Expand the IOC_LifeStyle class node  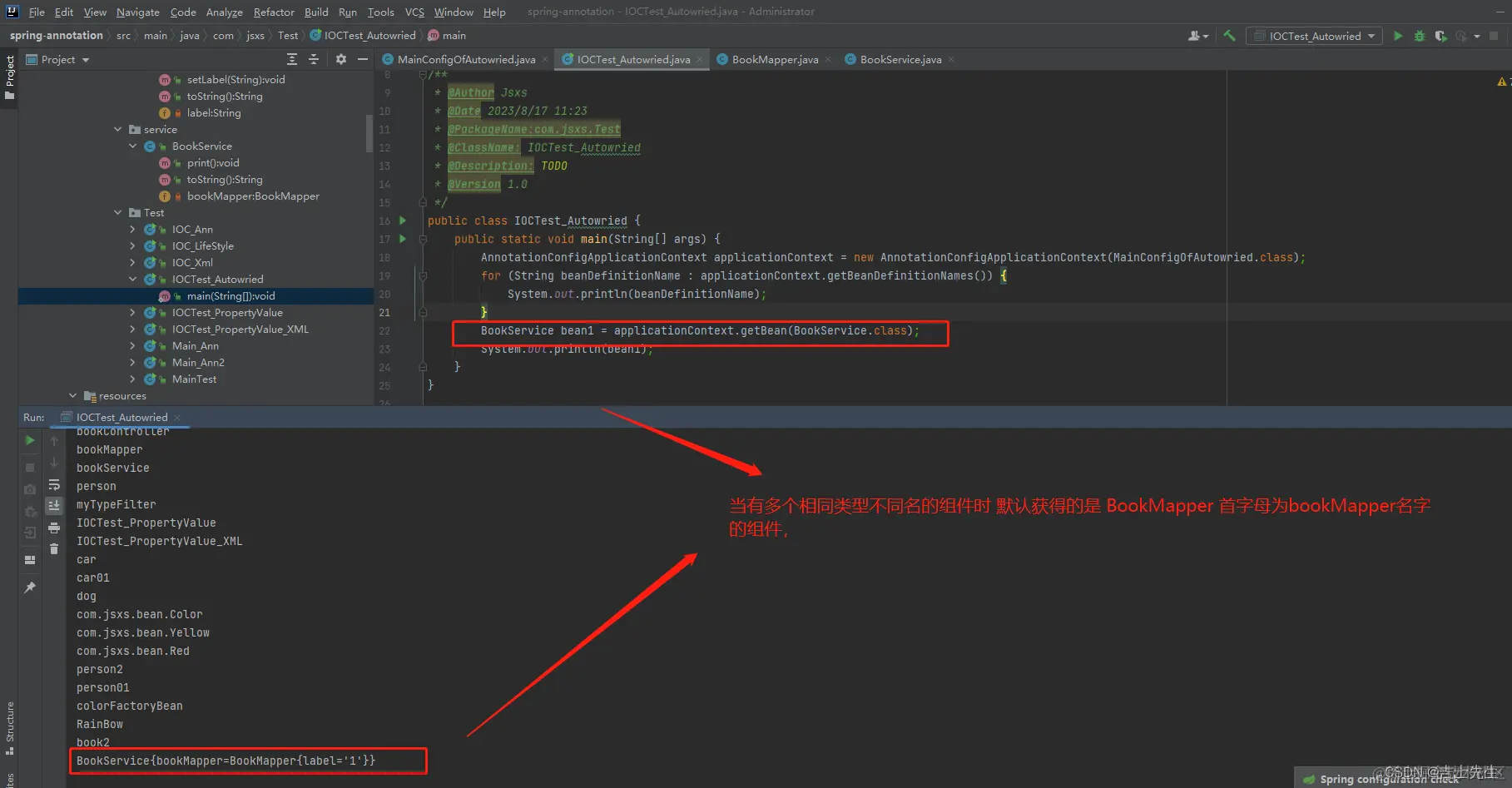coord(133,246)
